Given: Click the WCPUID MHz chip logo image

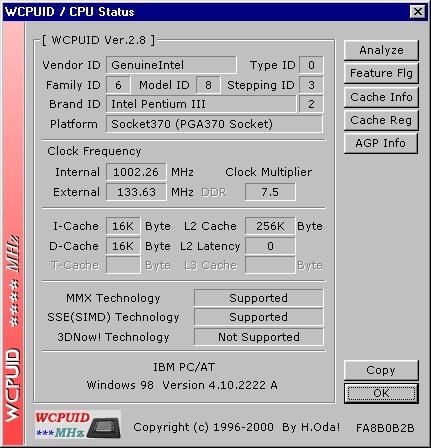Looking at the screenshot, I should click(x=78, y=424).
